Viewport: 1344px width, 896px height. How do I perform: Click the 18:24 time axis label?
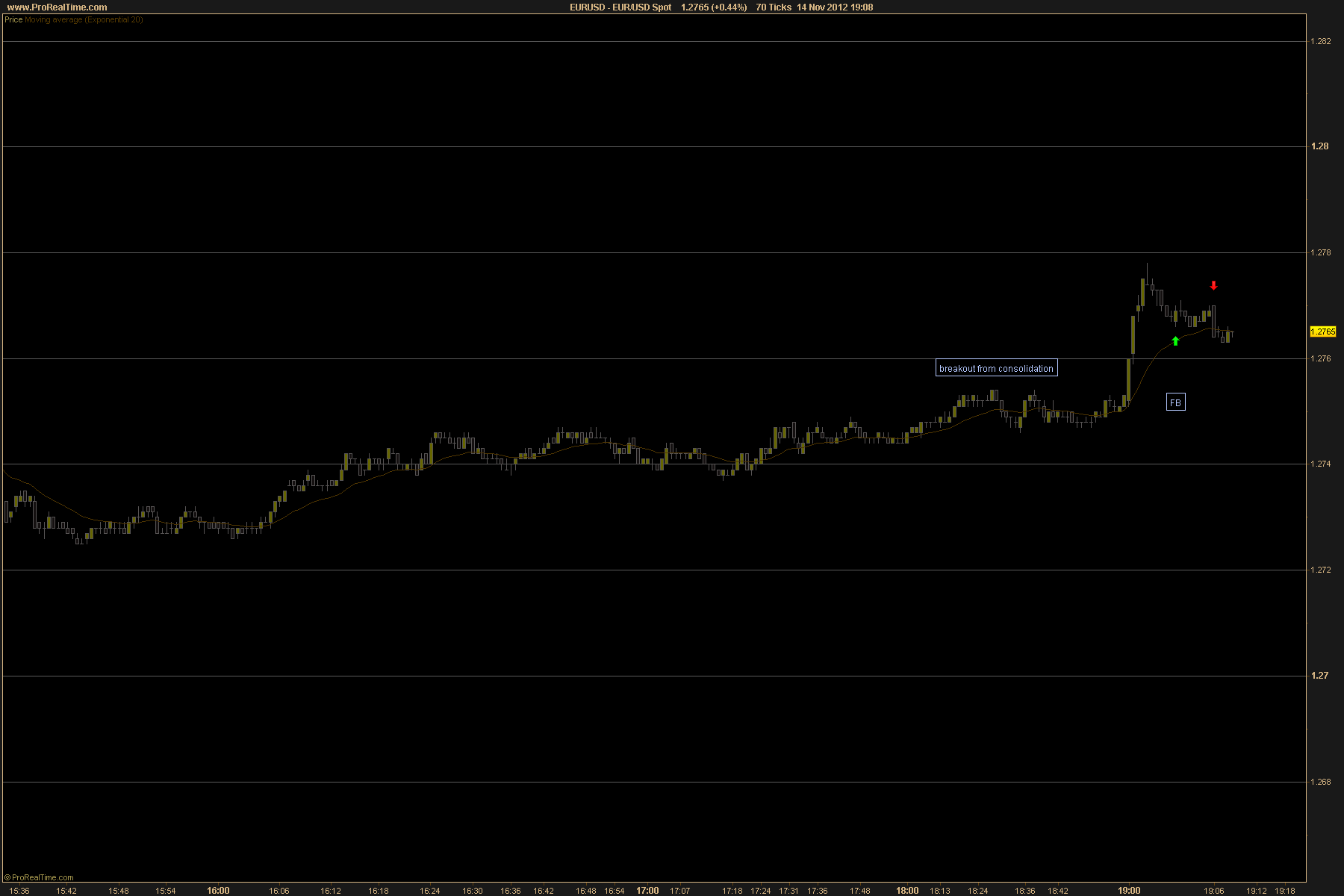point(978,891)
